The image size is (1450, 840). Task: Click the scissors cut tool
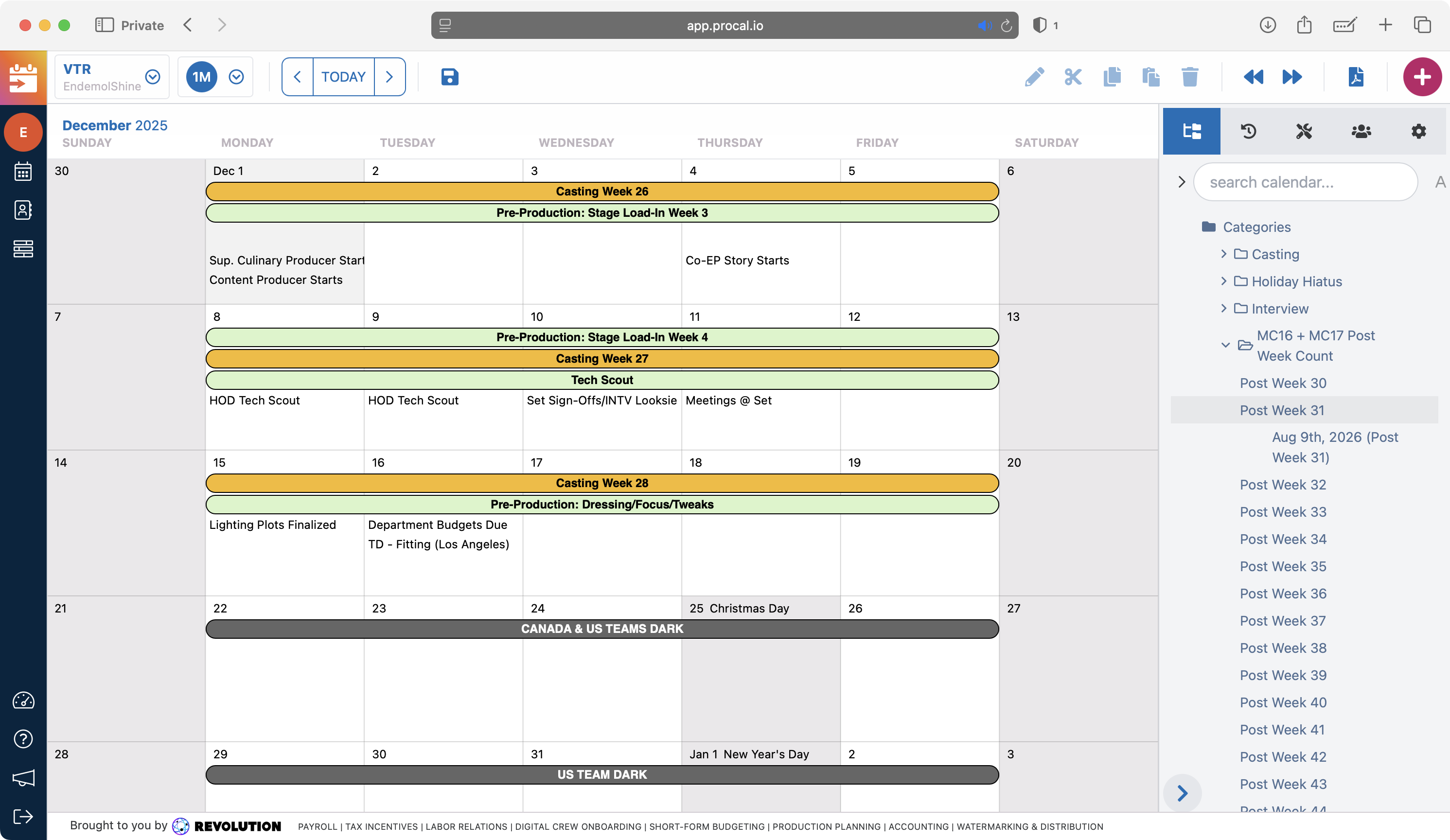coord(1073,76)
